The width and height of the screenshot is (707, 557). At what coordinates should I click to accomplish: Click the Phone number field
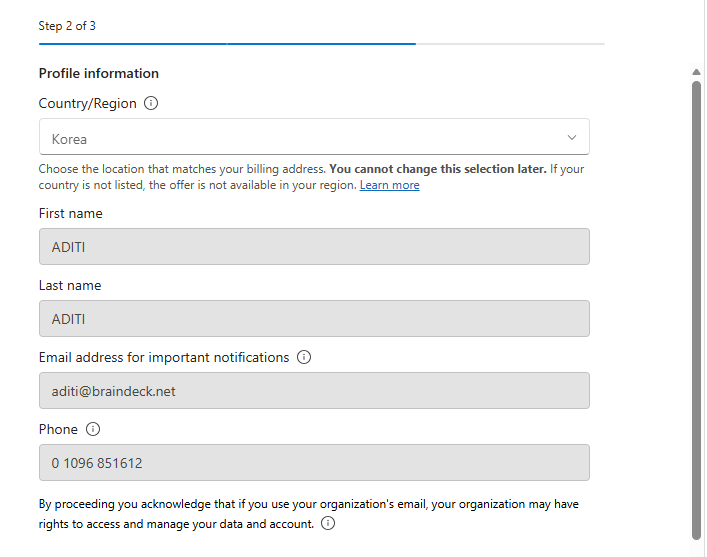314,462
